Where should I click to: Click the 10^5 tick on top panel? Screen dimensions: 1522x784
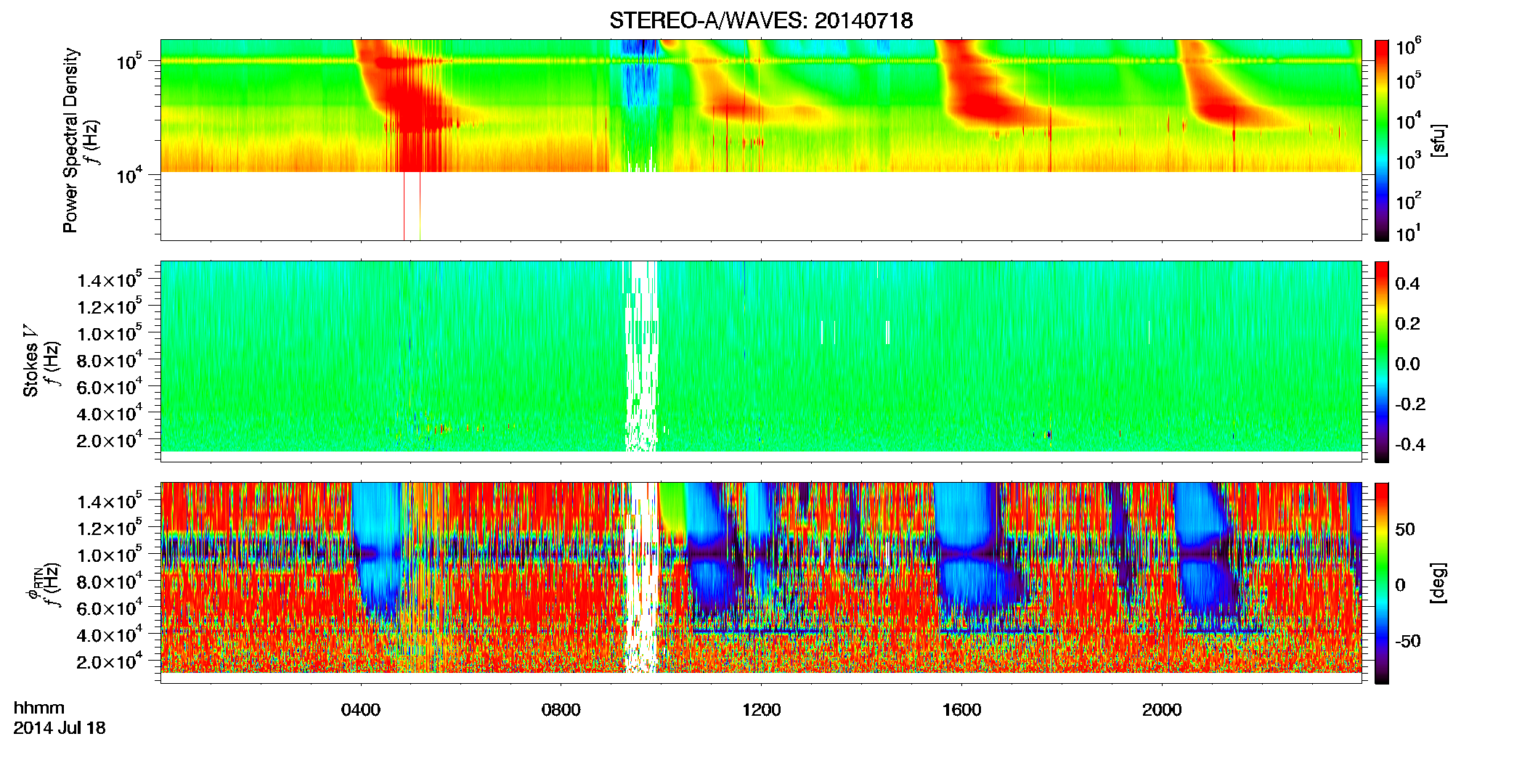point(129,61)
